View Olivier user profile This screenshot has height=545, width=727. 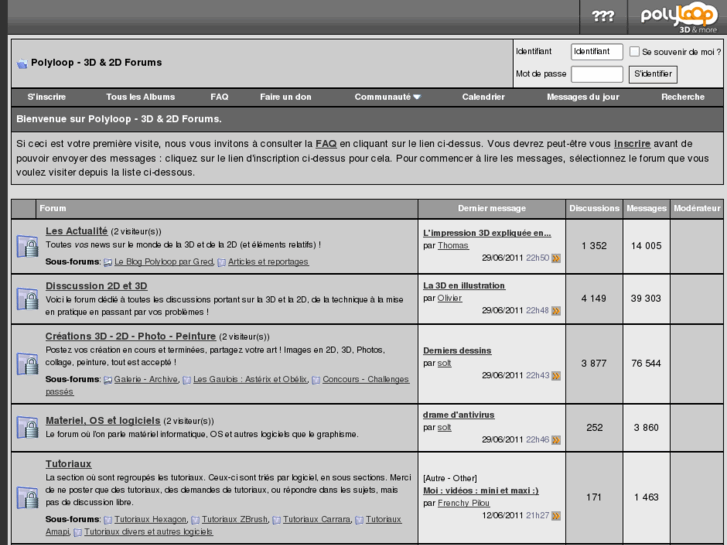(x=450, y=298)
